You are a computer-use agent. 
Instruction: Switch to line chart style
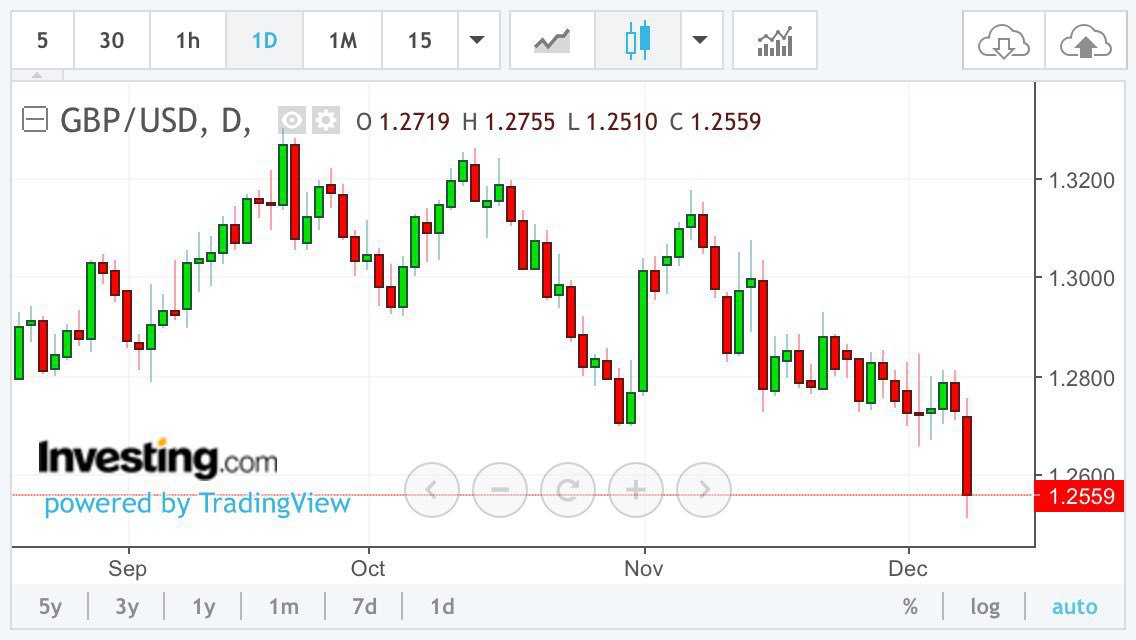pyautogui.click(x=552, y=41)
